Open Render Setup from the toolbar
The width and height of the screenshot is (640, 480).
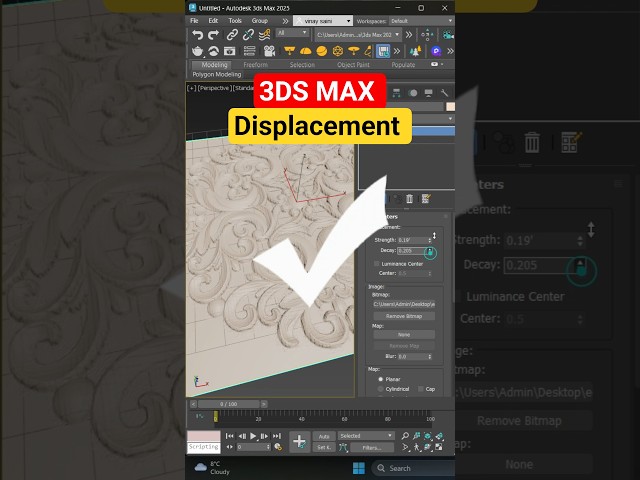tap(213, 51)
